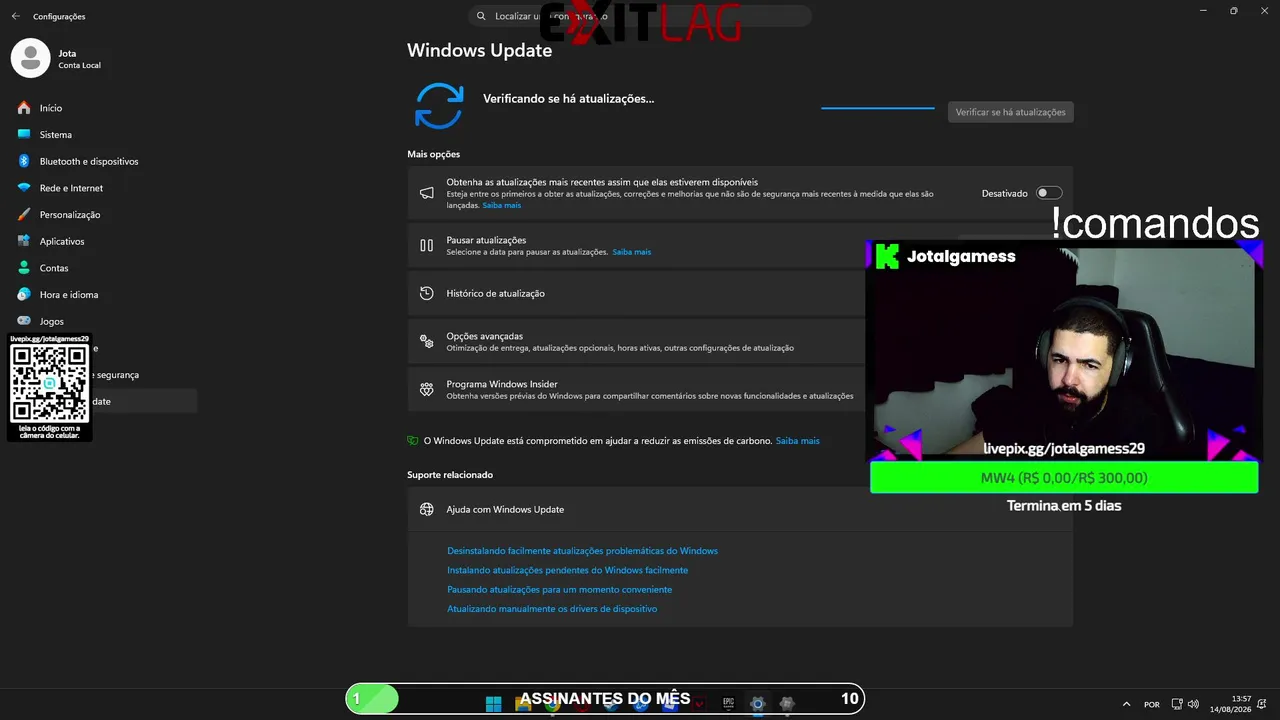This screenshot has height=720, width=1280.
Task: Click the Wi-Fi icon for Rede e Internet
Action: click(x=24, y=188)
